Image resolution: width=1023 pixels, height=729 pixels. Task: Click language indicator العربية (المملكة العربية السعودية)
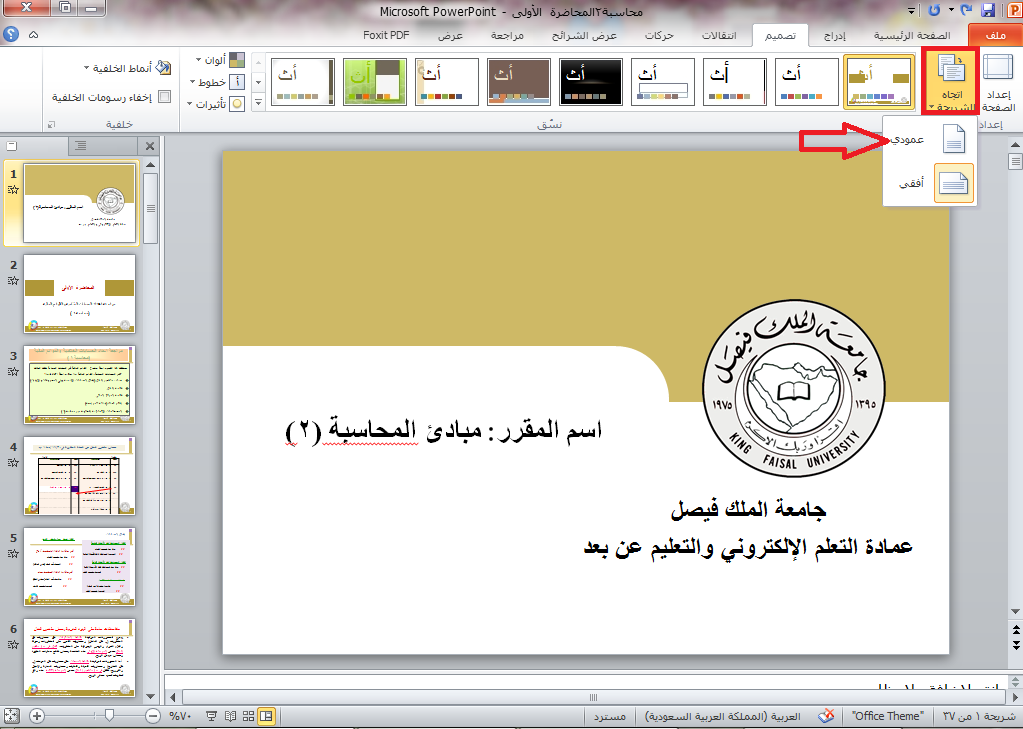(x=722, y=716)
